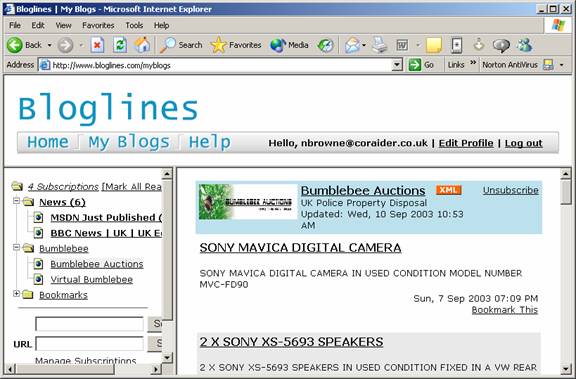The image size is (576, 379).
Task: Click the News folder icon
Action: 28,202
